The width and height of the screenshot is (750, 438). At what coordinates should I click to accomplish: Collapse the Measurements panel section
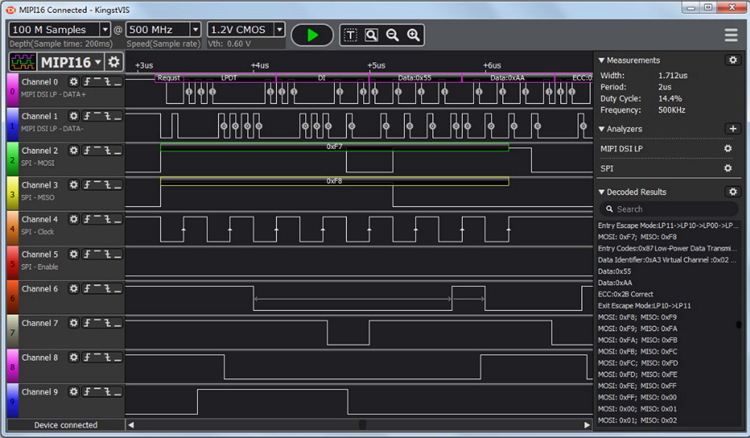pos(602,61)
